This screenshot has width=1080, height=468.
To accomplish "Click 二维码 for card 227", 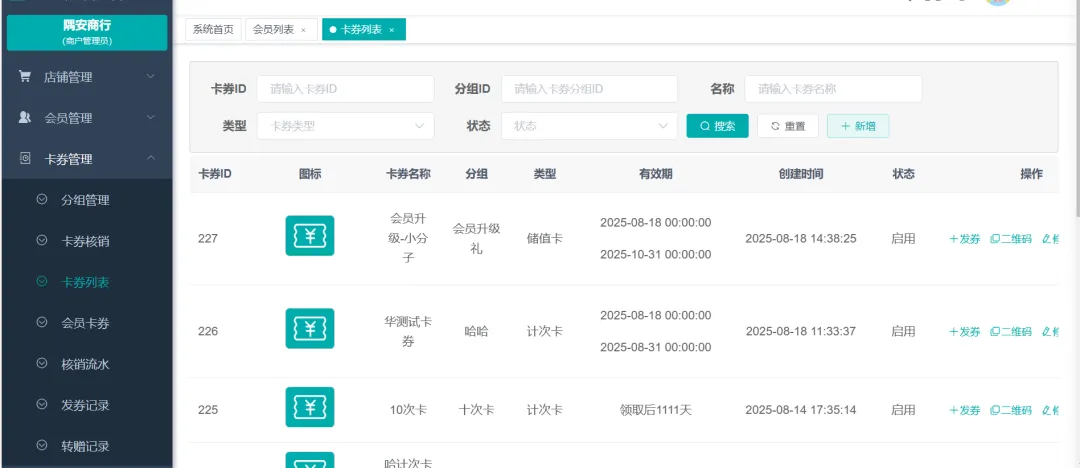I will (x=1011, y=239).
